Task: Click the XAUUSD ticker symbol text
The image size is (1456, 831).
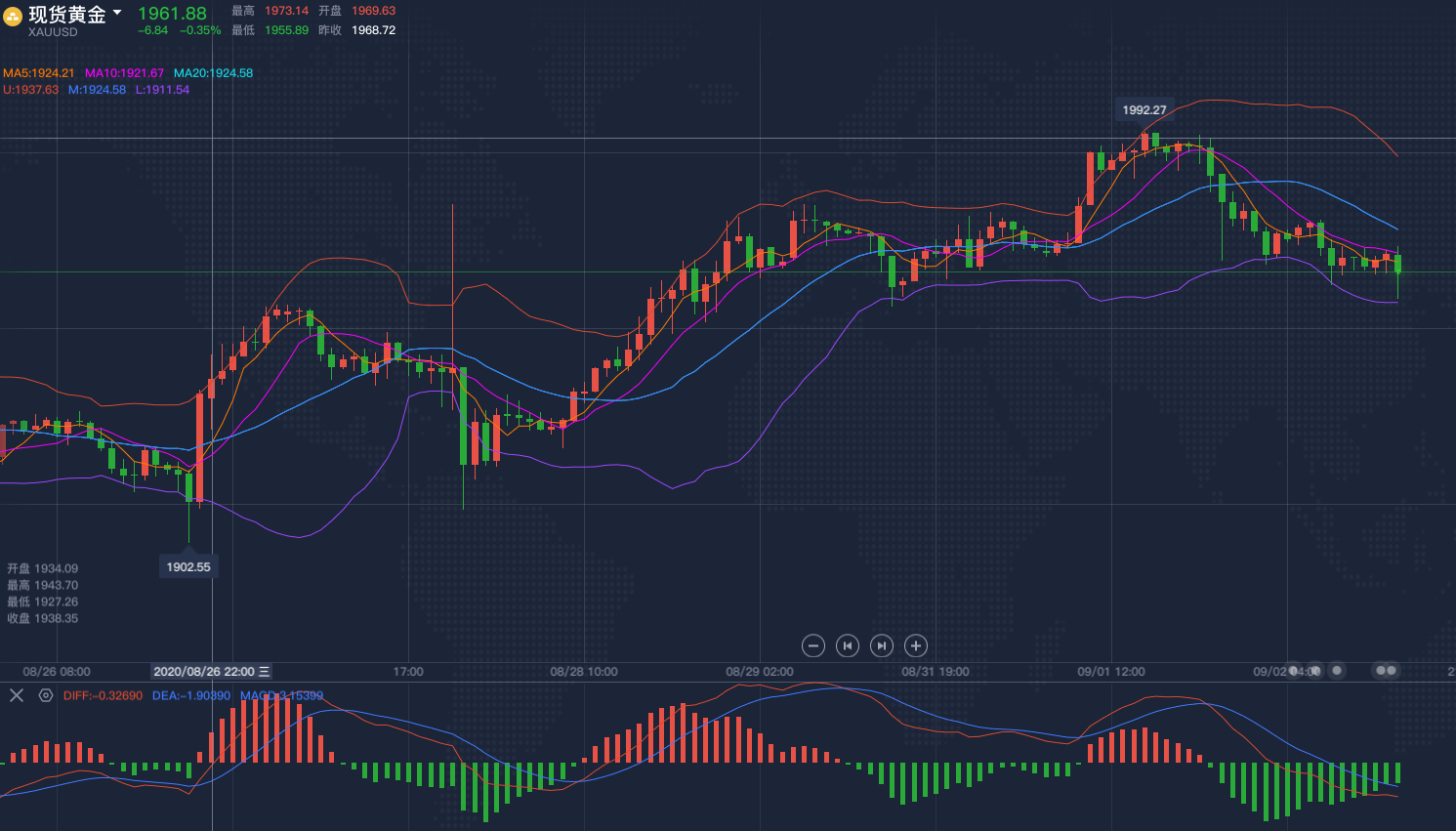Action: [53, 32]
